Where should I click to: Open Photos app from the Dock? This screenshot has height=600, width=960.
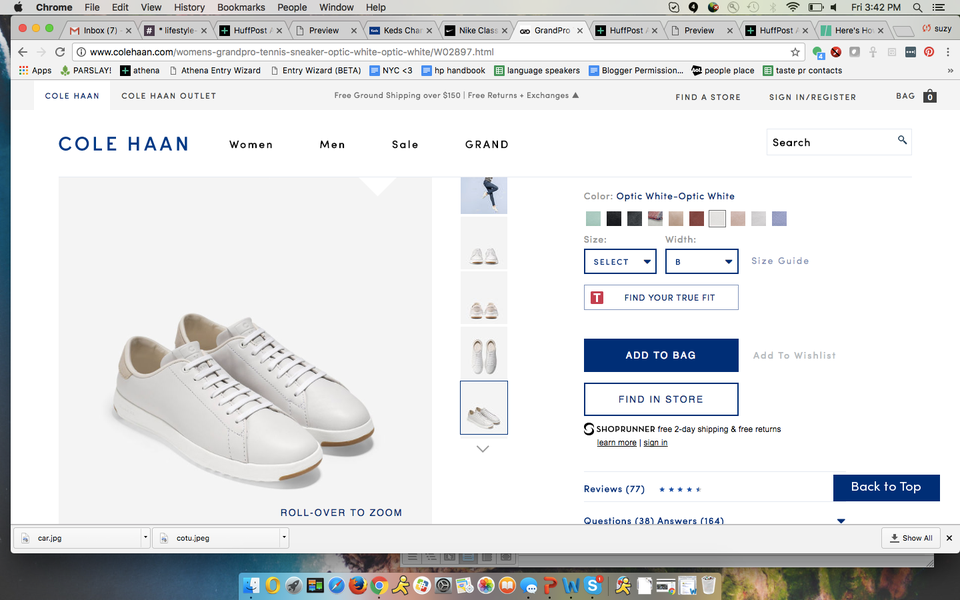click(x=486, y=586)
